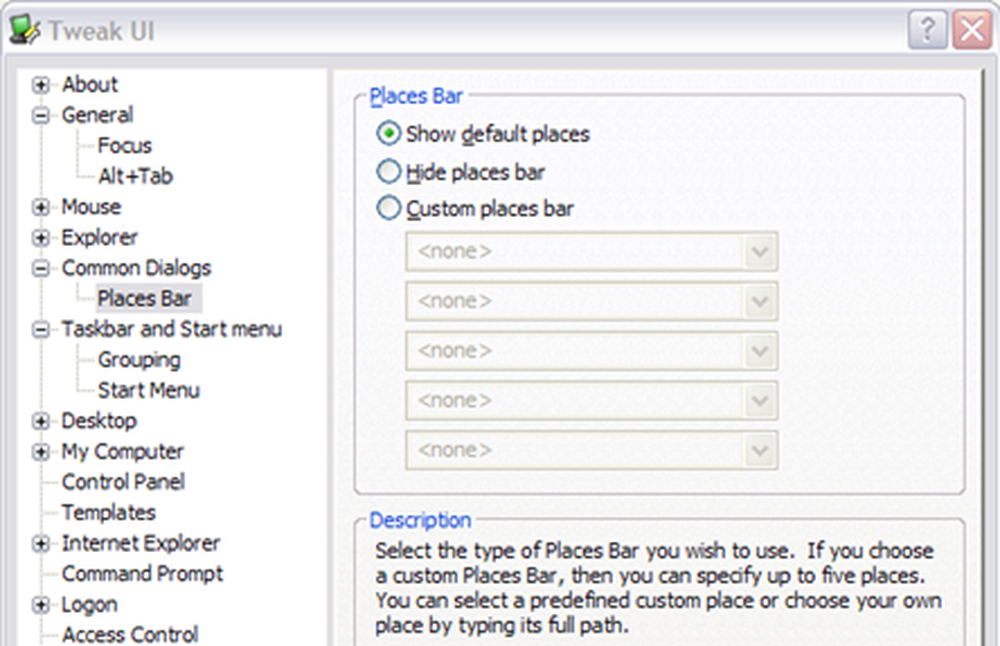The height and width of the screenshot is (646, 1000).
Task: Click the Places Bar group heading
Action: click(416, 96)
